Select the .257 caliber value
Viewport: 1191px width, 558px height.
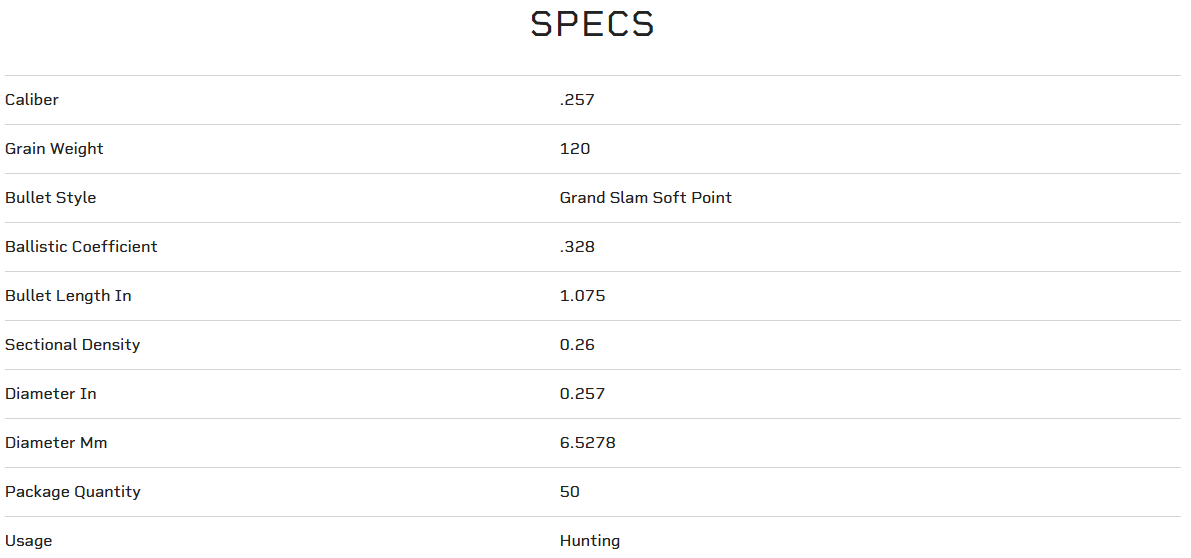(577, 100)
